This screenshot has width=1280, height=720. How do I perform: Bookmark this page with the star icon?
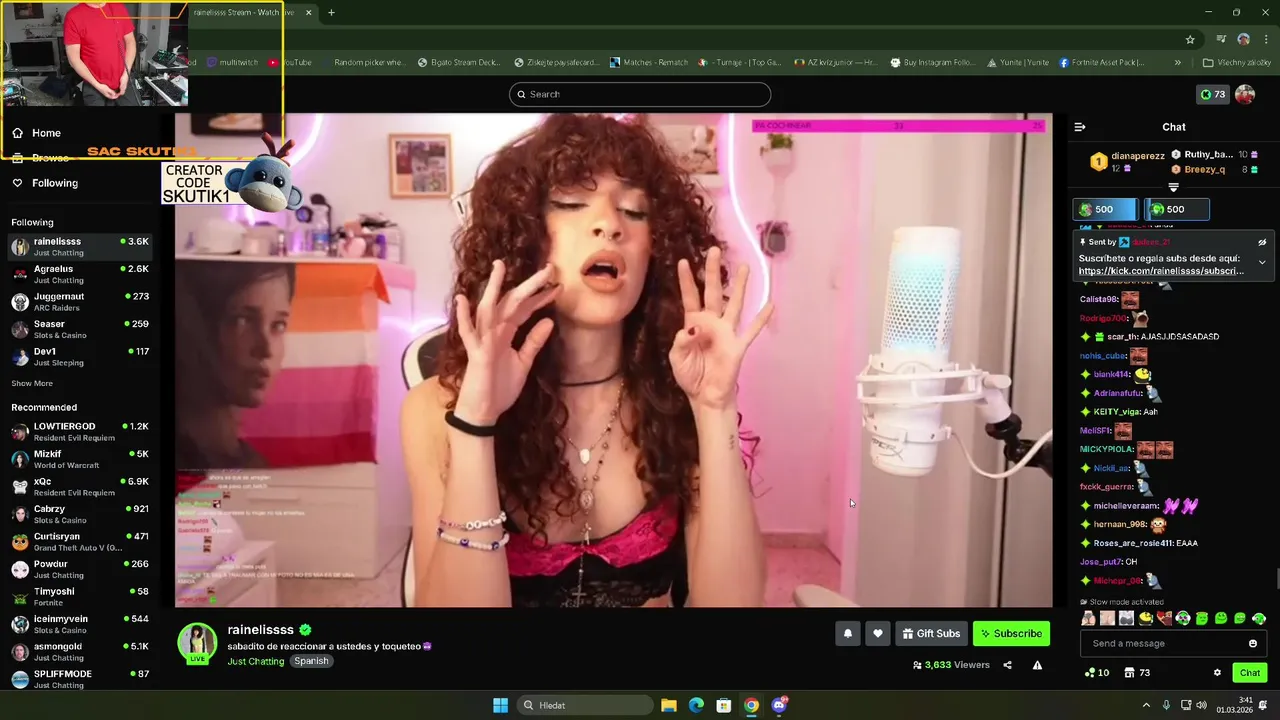[1190, 39]
